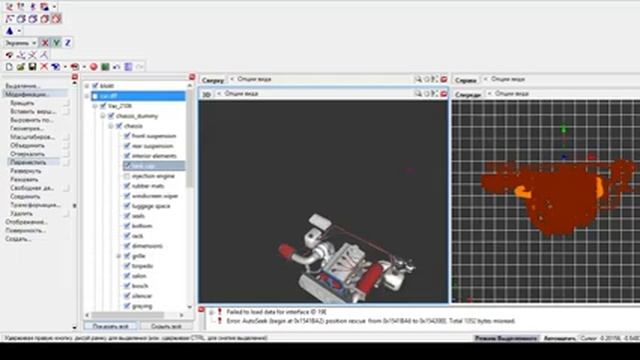
Task: Switch to the Сверху viewport tab
Action: [x=213, y=80]
